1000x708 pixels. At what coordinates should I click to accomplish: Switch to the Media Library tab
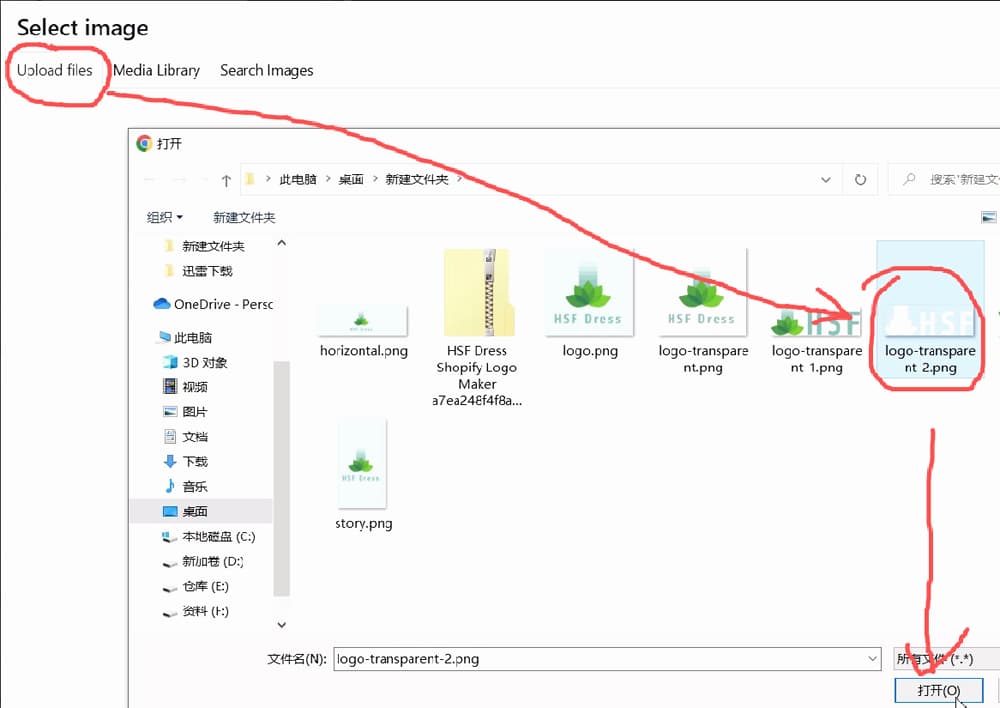pyautogui.click(x=156, y=70)
